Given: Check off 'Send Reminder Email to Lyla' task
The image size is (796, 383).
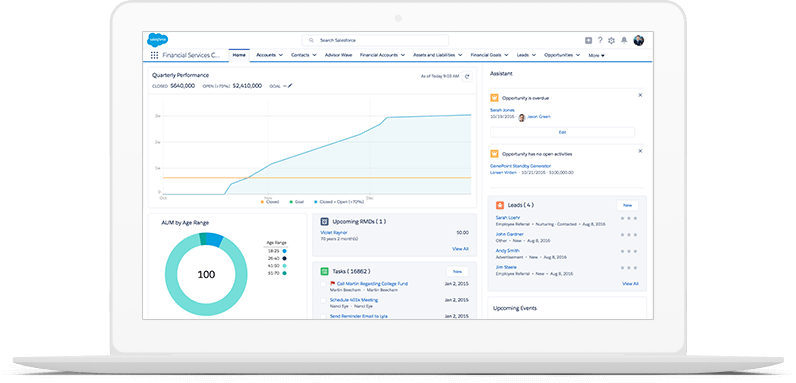Looking at the screenshot, I should (323, 316).
